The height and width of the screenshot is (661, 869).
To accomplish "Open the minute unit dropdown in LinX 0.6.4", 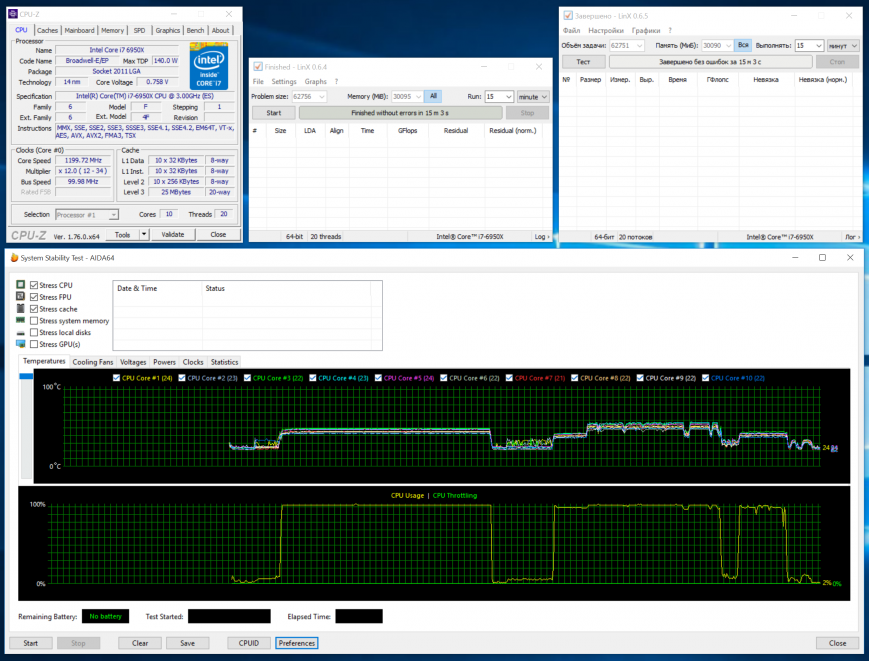I will pos(533,96).
